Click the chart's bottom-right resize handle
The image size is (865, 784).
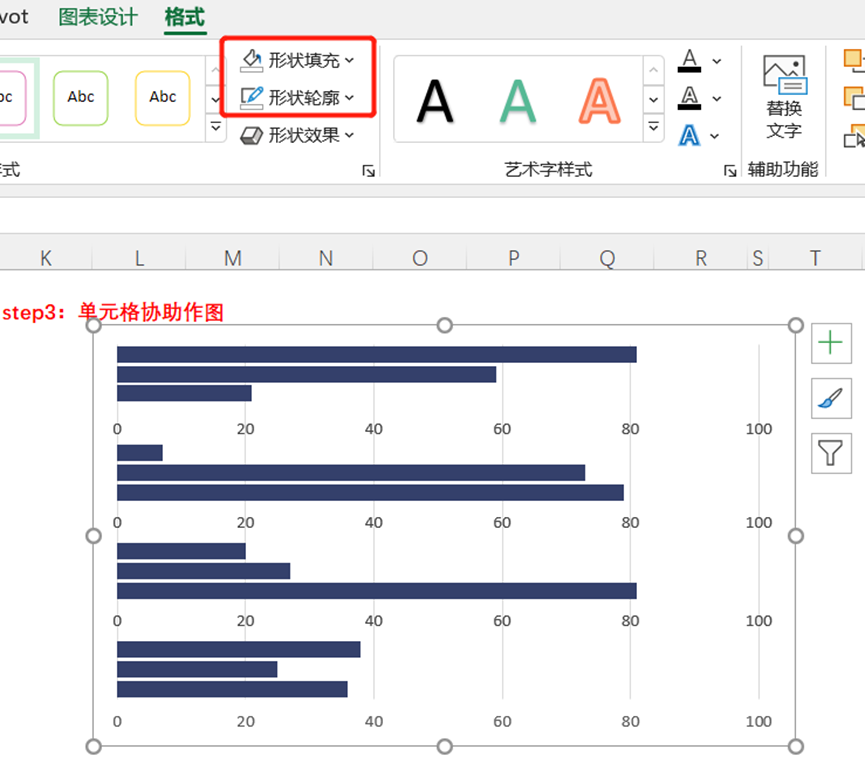click(x=795, y=746)
